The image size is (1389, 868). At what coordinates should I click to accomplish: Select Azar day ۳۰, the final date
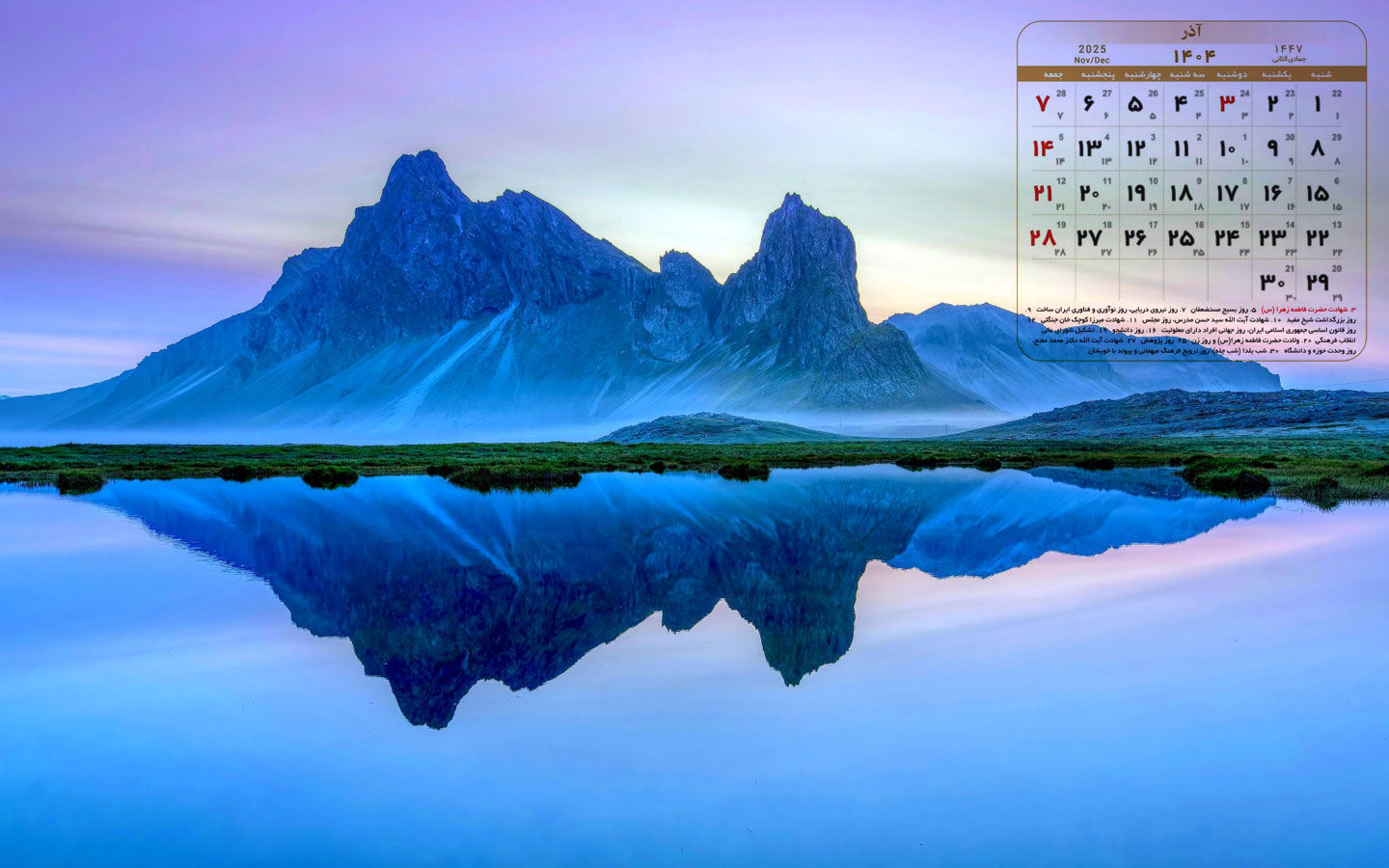click(1272, 282)
